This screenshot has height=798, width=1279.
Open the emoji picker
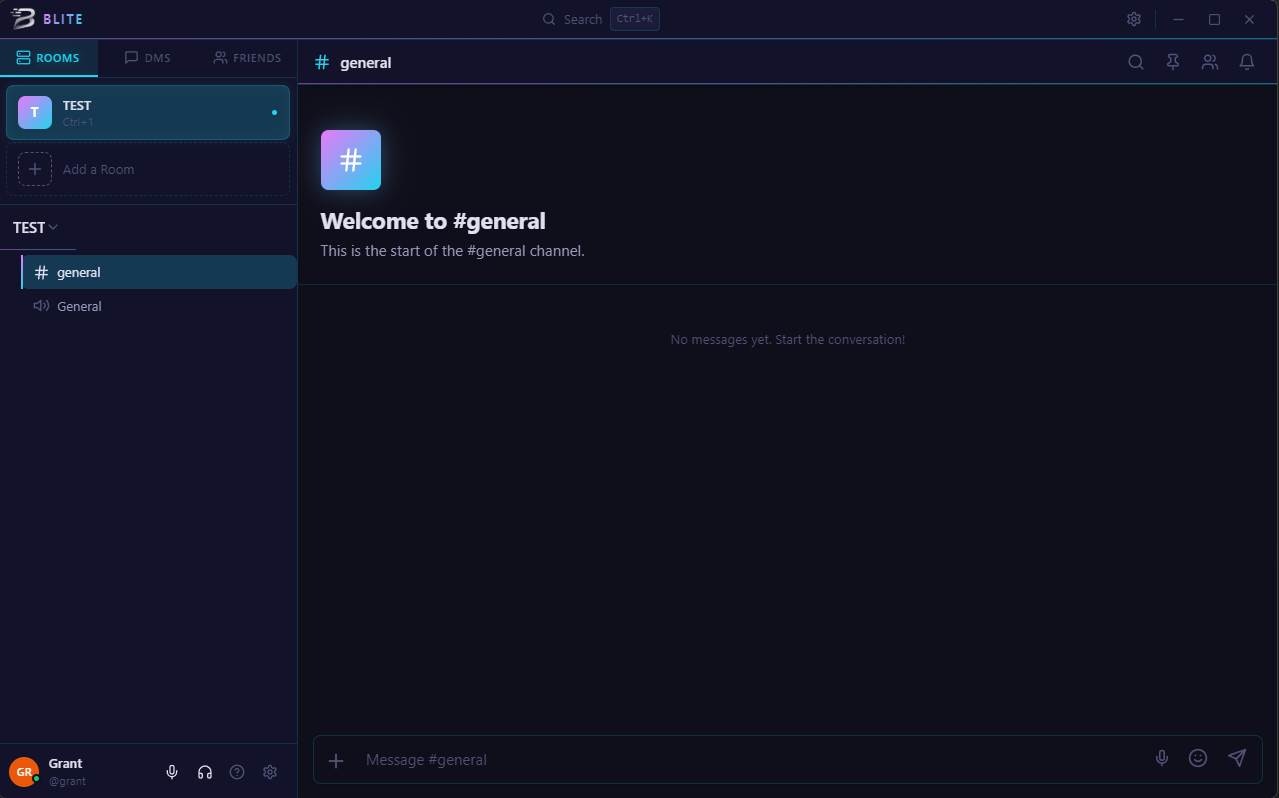(x=1198, y=758)
